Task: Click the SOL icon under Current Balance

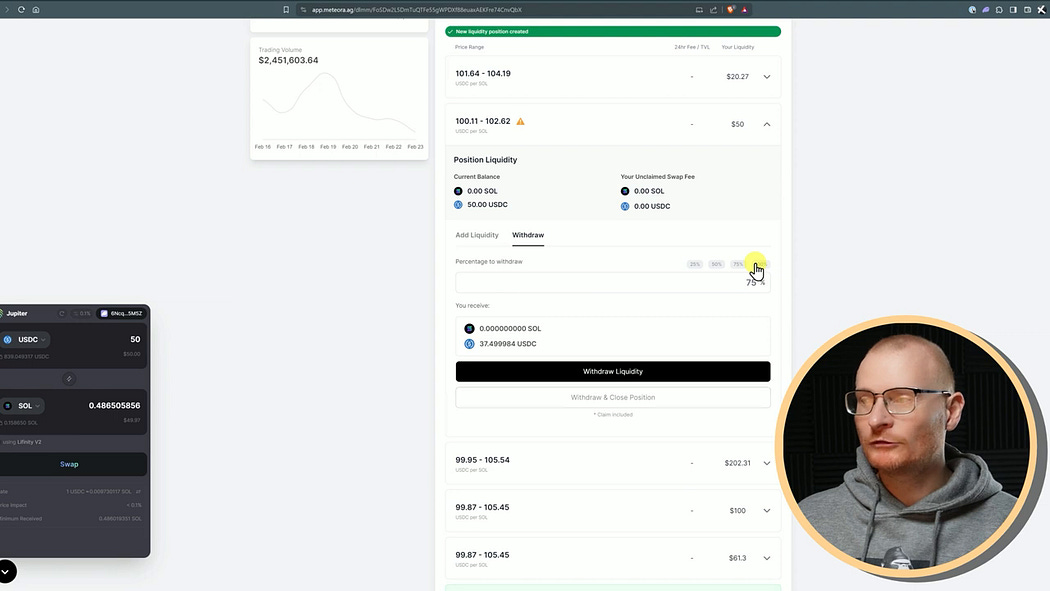Action: (458, 191)
